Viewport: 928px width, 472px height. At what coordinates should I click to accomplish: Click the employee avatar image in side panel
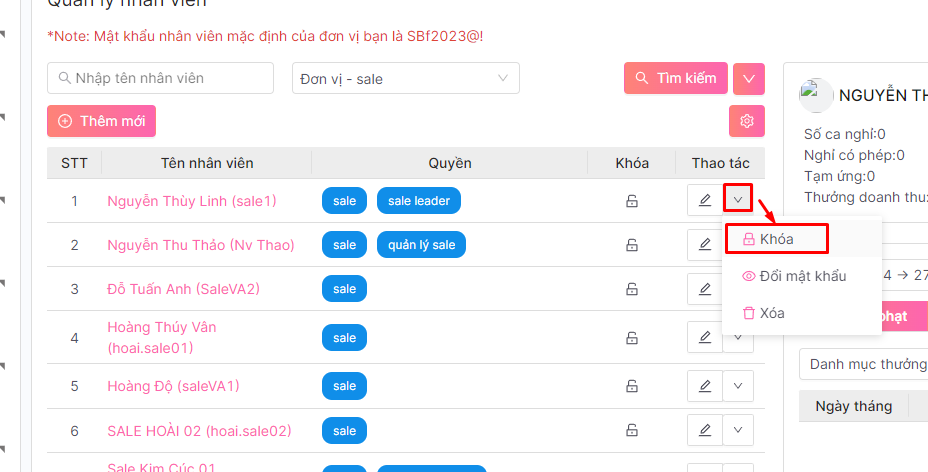pos(816,95)
